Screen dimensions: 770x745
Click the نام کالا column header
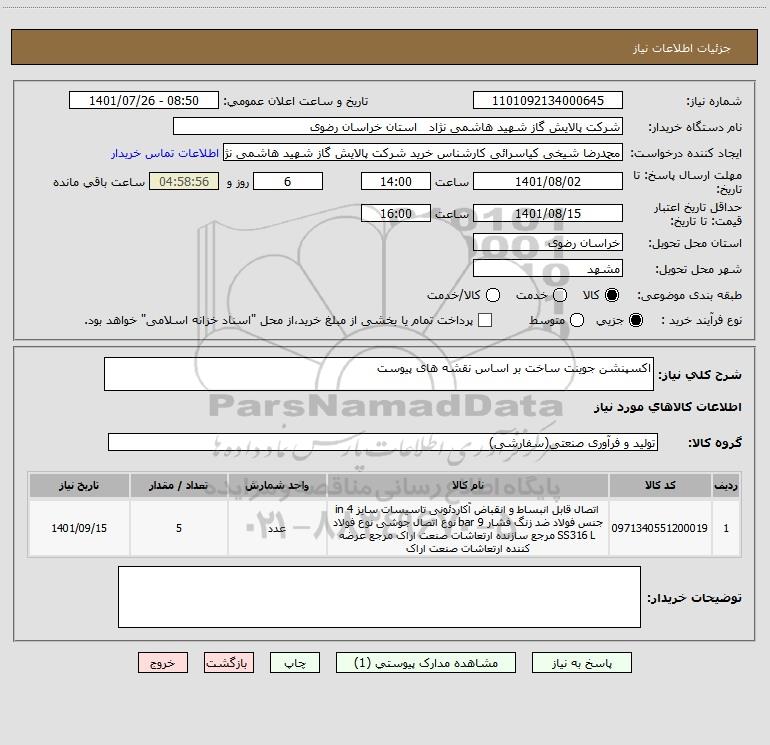point(468,486)
